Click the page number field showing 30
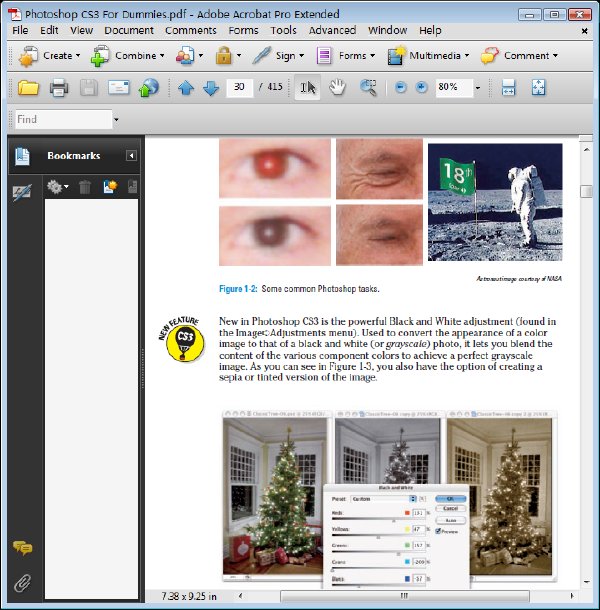The image size is (600, 610). point(239,87)
